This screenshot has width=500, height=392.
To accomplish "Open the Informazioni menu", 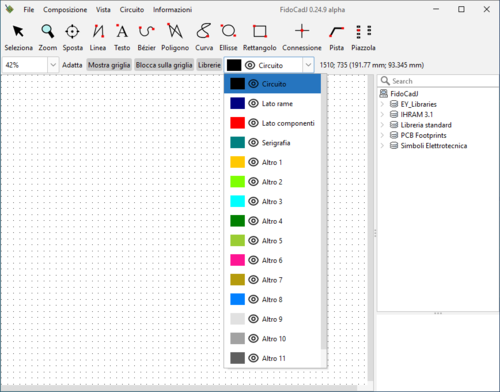I will [172, 10].
